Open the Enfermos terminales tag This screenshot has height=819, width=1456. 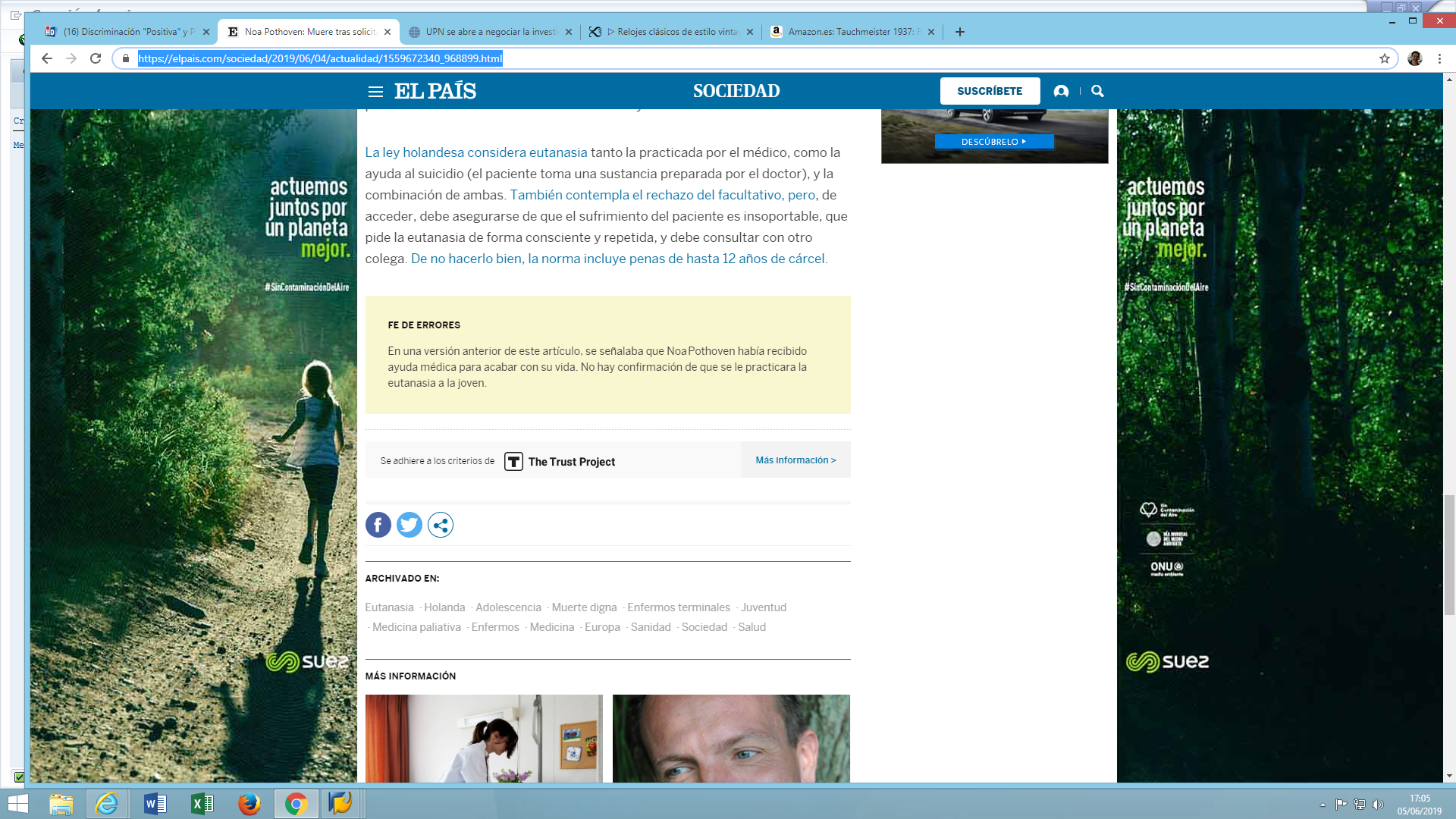(x=679, y=607)
